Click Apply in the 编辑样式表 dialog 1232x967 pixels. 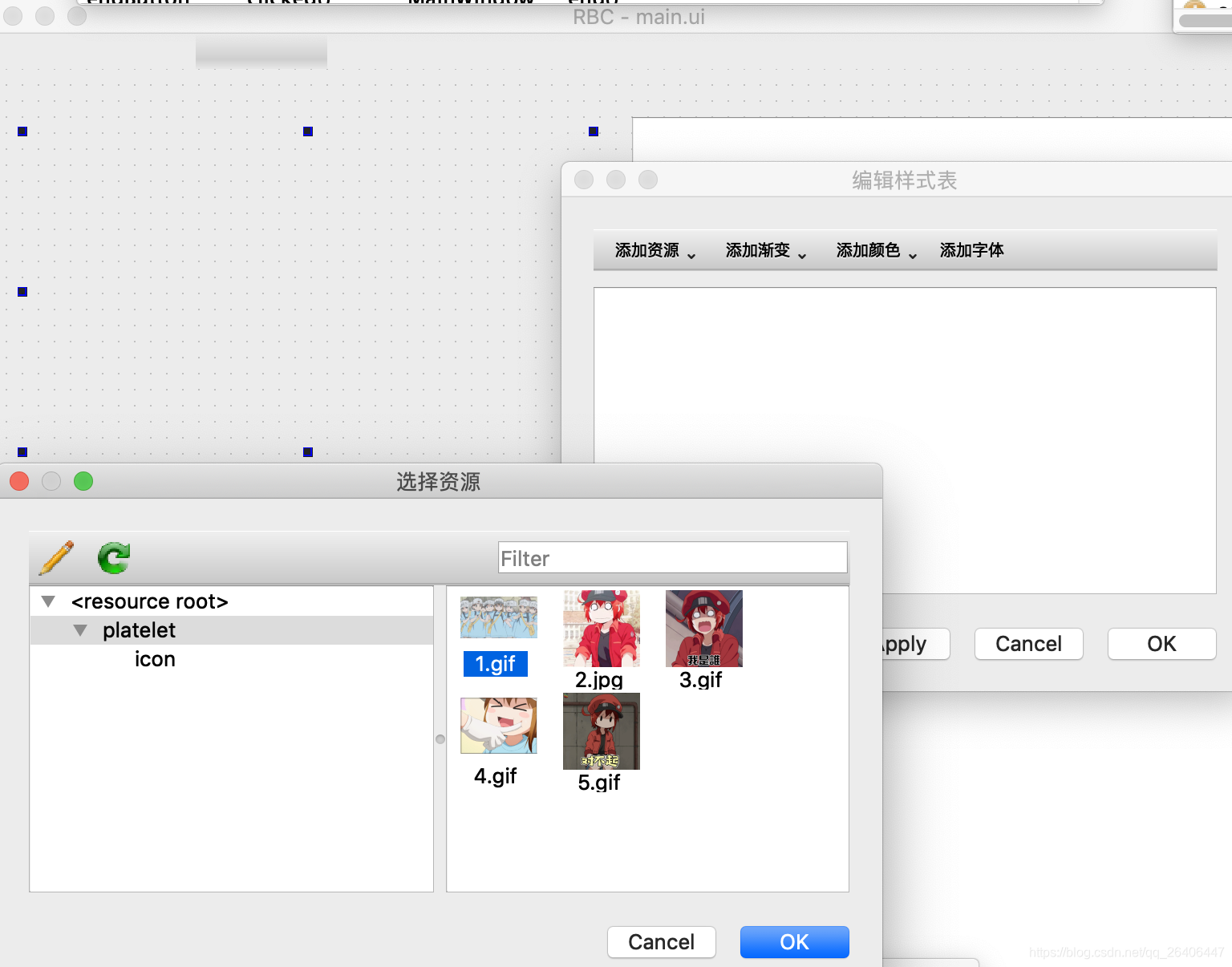click(x=916, y=644)
